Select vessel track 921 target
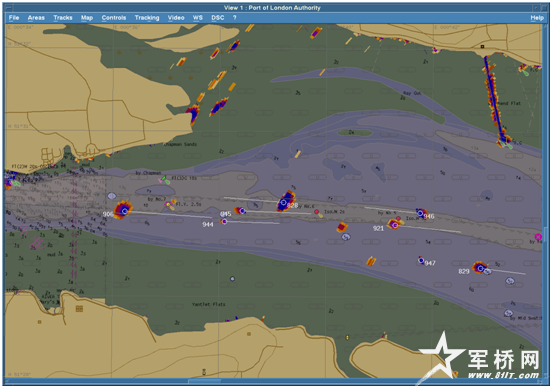 [395, 225]
